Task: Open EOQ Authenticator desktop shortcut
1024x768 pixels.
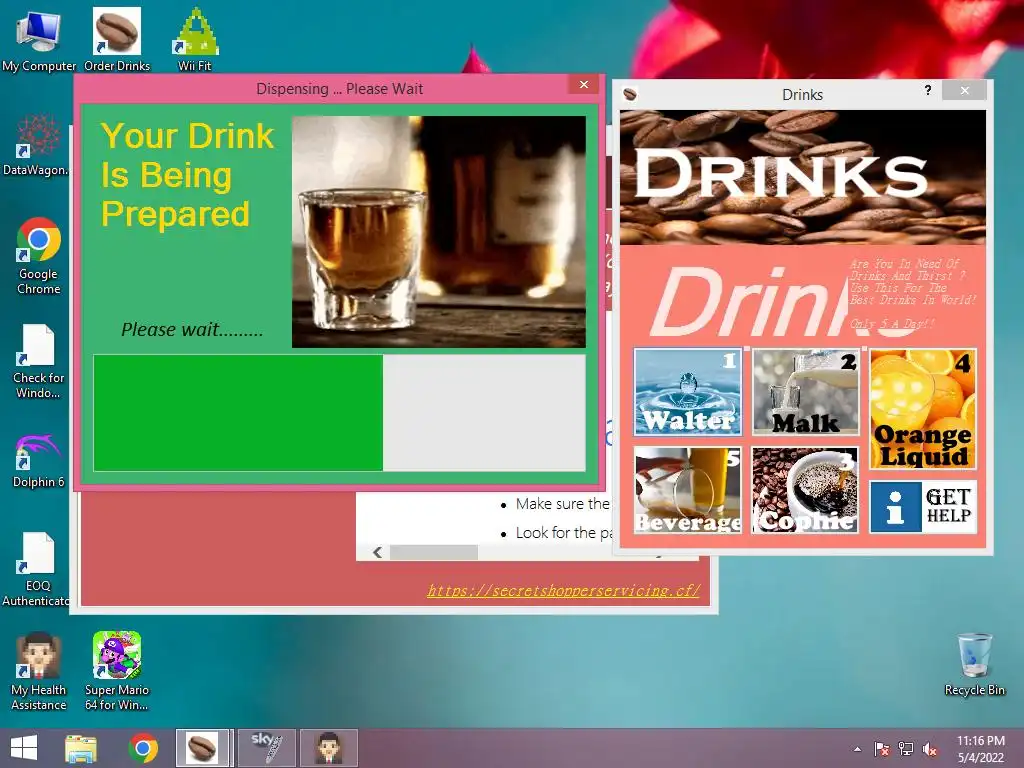Action: tap(36, 569)
